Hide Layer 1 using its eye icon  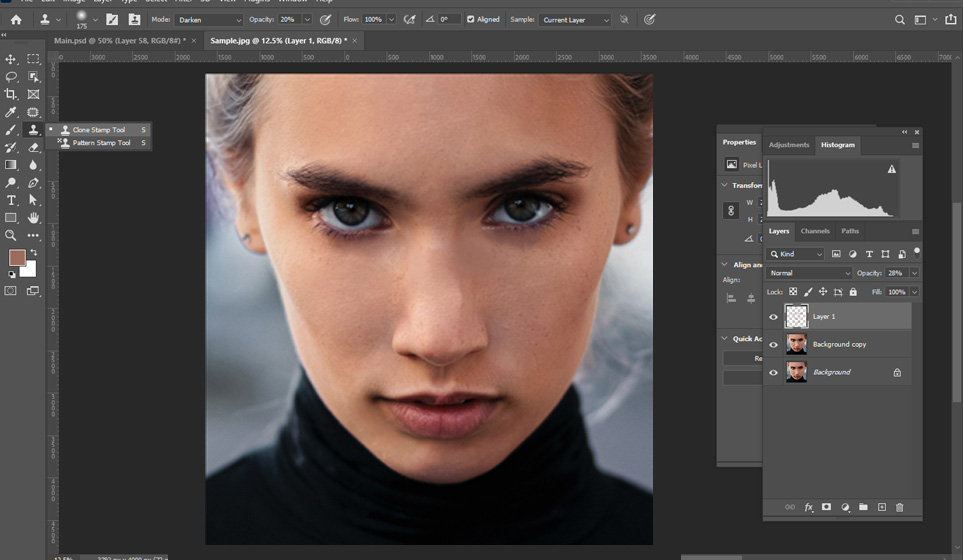pyautogui.click(x=773, y=317)
